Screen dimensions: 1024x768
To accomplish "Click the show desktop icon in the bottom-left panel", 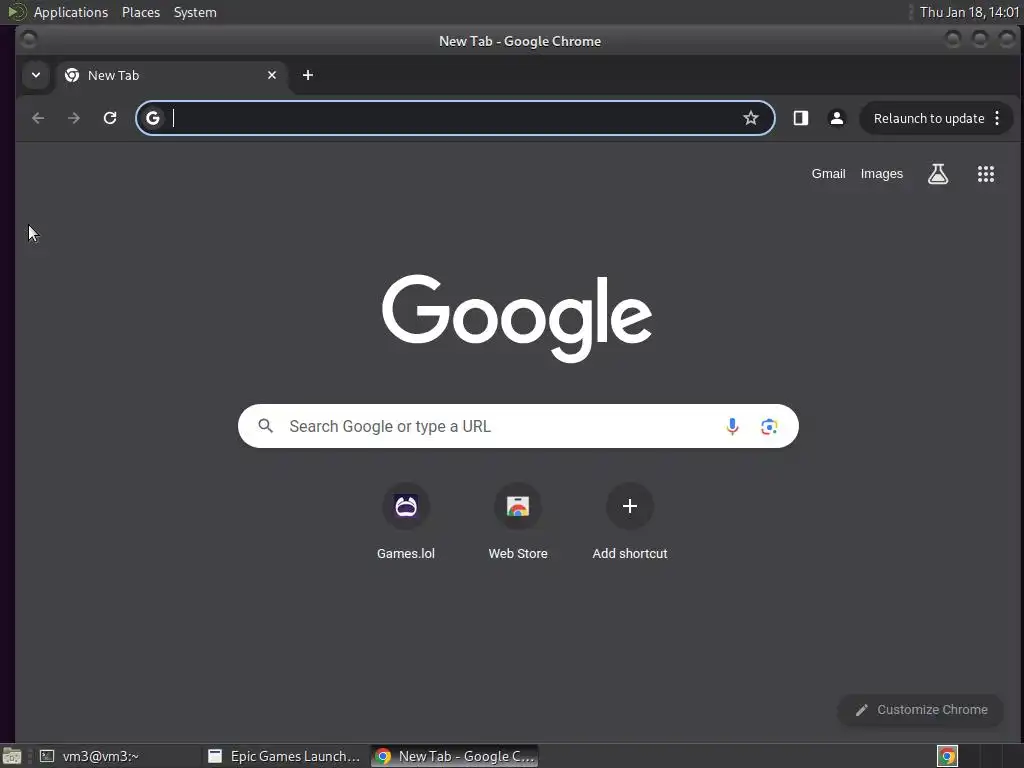I will click(12, 756).
